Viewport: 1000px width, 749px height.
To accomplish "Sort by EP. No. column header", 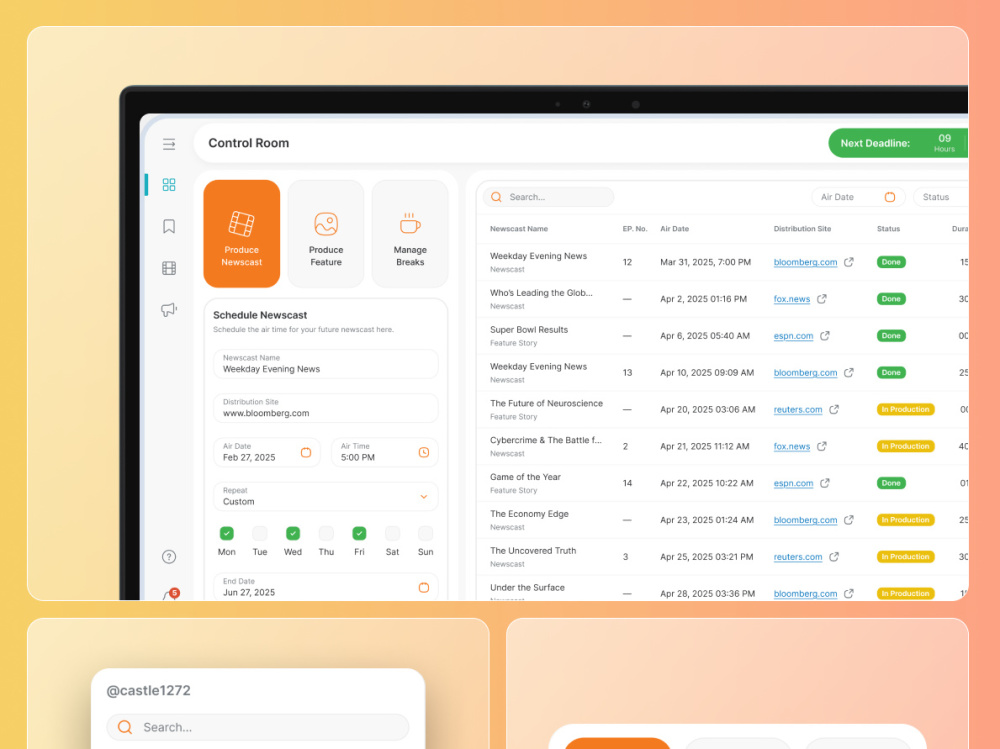I will [635, 229].
